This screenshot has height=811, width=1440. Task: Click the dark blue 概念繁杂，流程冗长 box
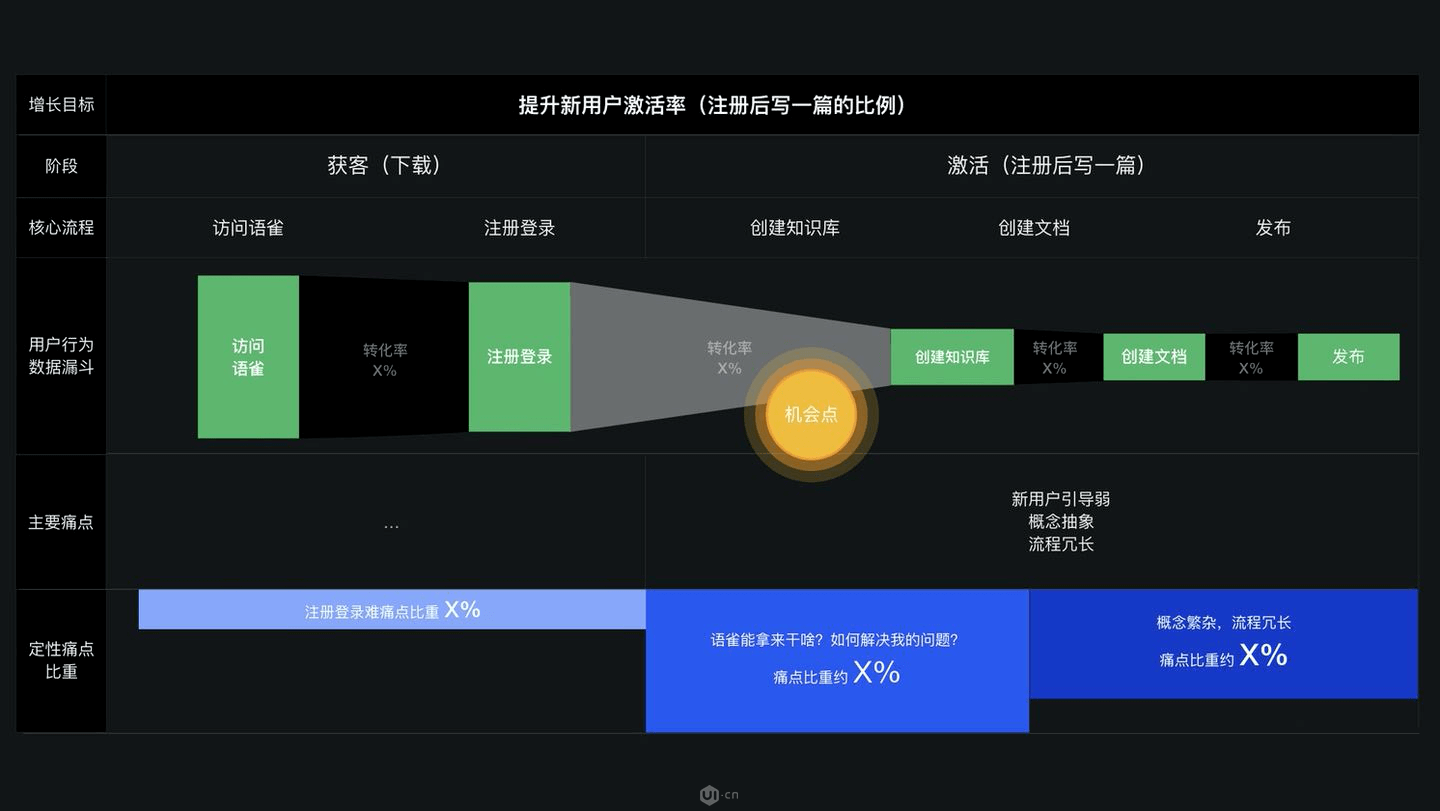click(x=1224, y=643)
